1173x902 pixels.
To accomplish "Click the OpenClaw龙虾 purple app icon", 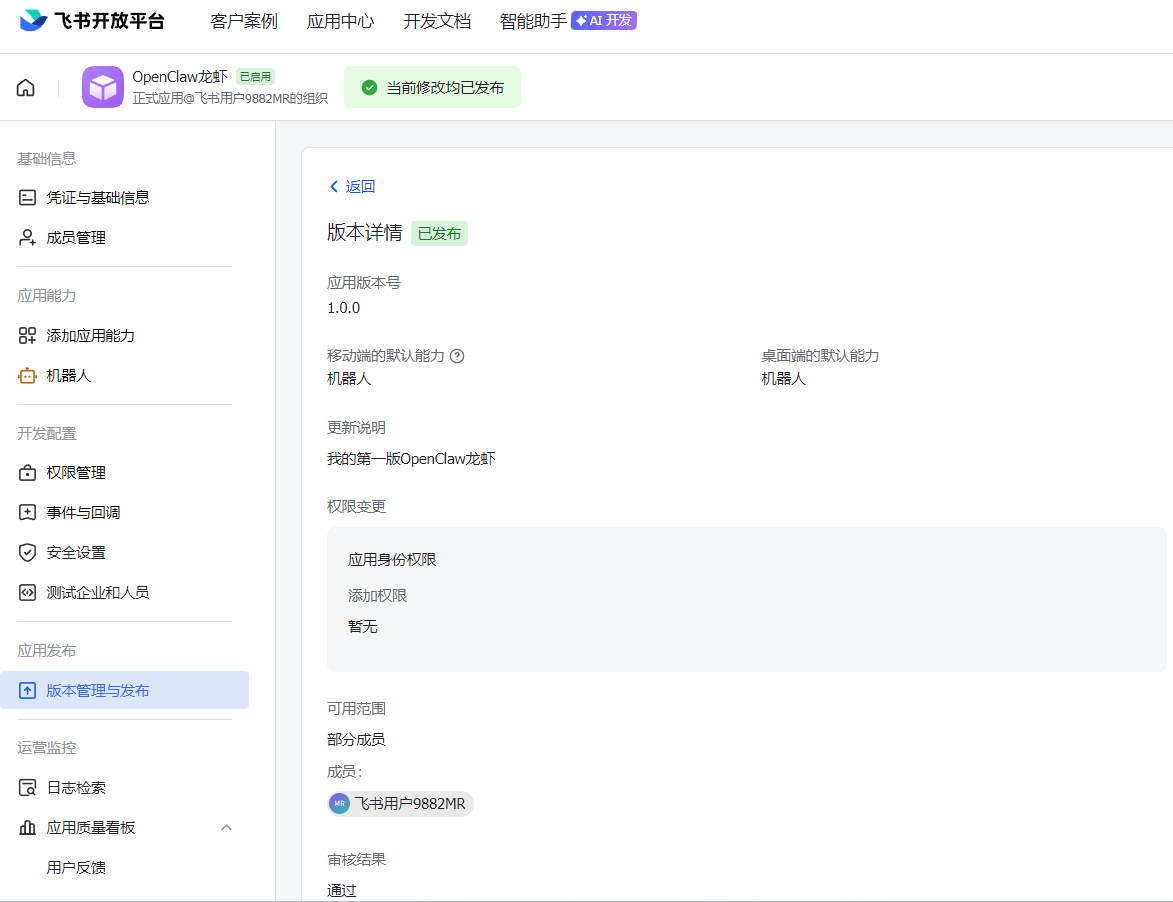I will coord(103,88).
